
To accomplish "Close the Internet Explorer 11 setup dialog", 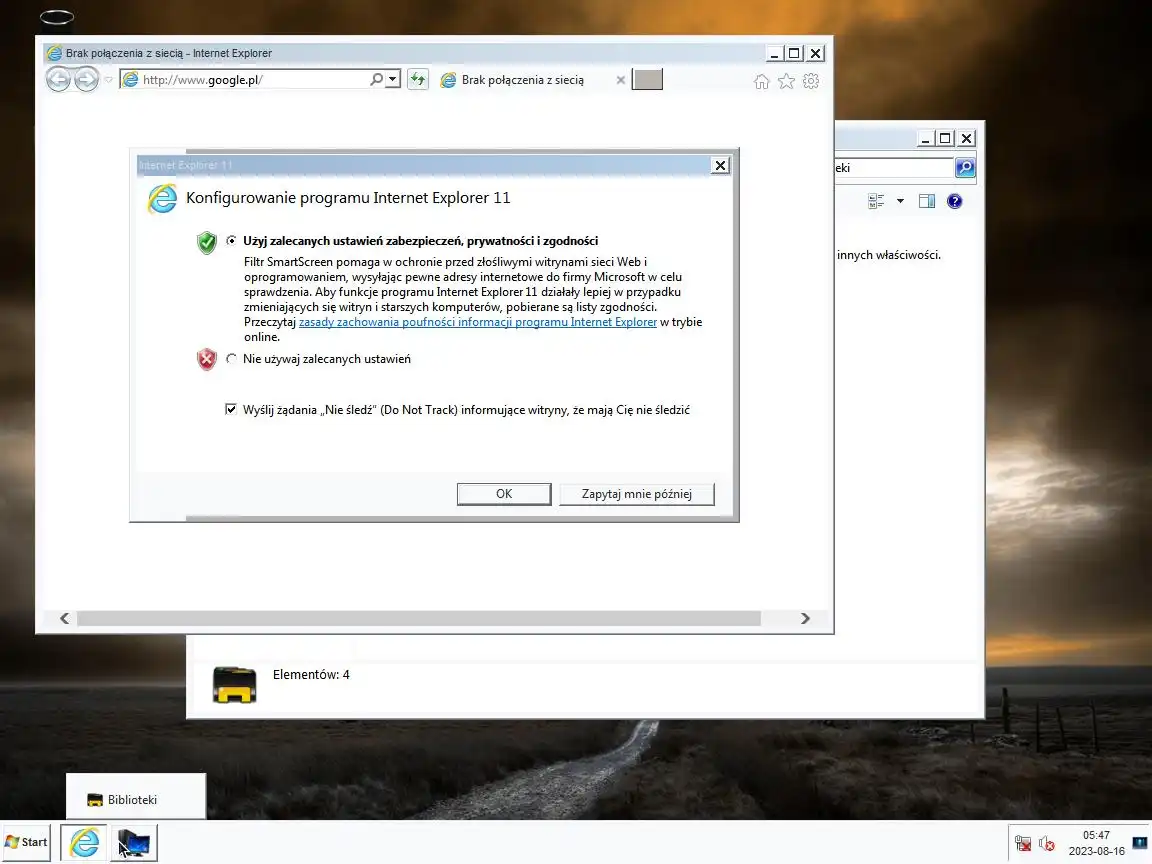I will 721,165.
